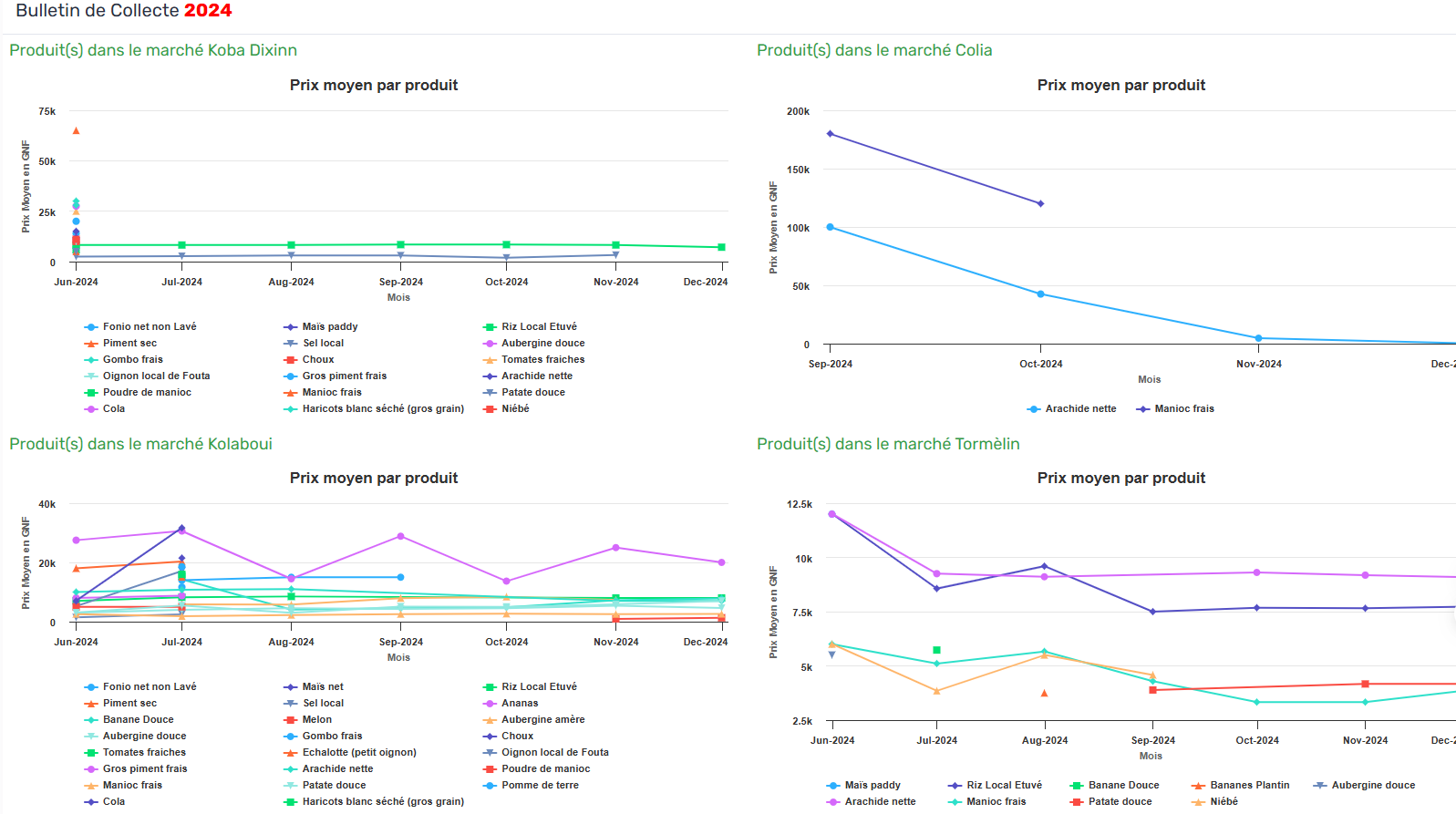Click the Produit(s) dans le marché Kolaboui heading
Screen dimensions: 1456x814
pyautogui.click(x=140, y=444)
